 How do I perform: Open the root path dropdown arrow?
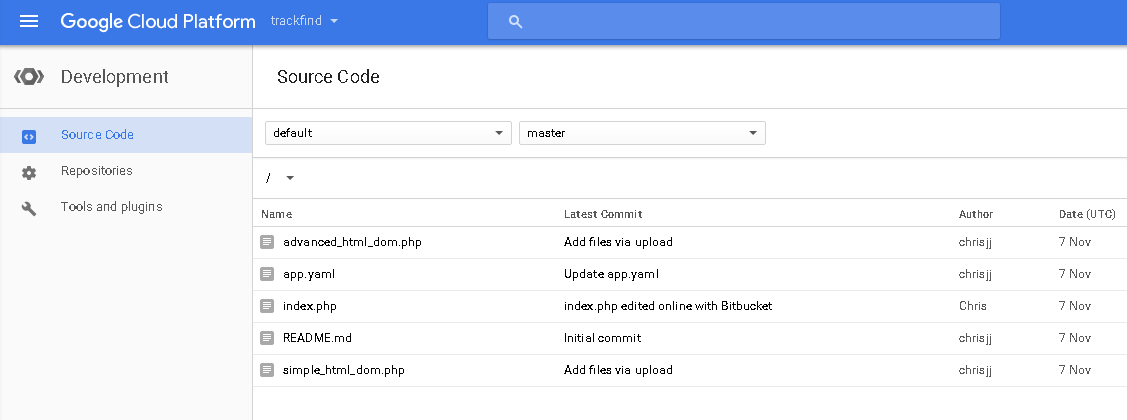pyautogui.click(x=290, y=178)
